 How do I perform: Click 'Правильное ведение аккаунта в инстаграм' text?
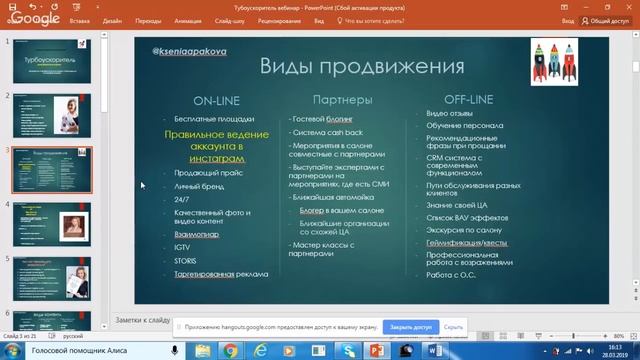tap(217, 146)
